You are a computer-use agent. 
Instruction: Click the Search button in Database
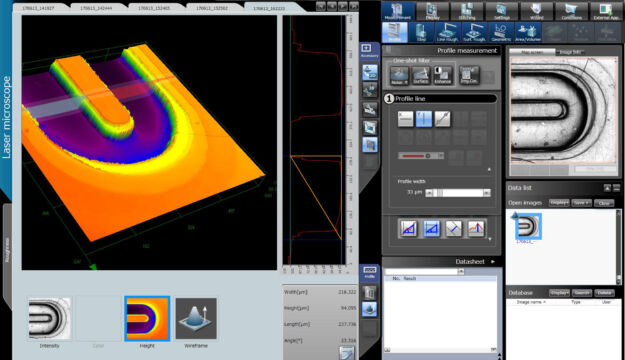pos(581,293)
